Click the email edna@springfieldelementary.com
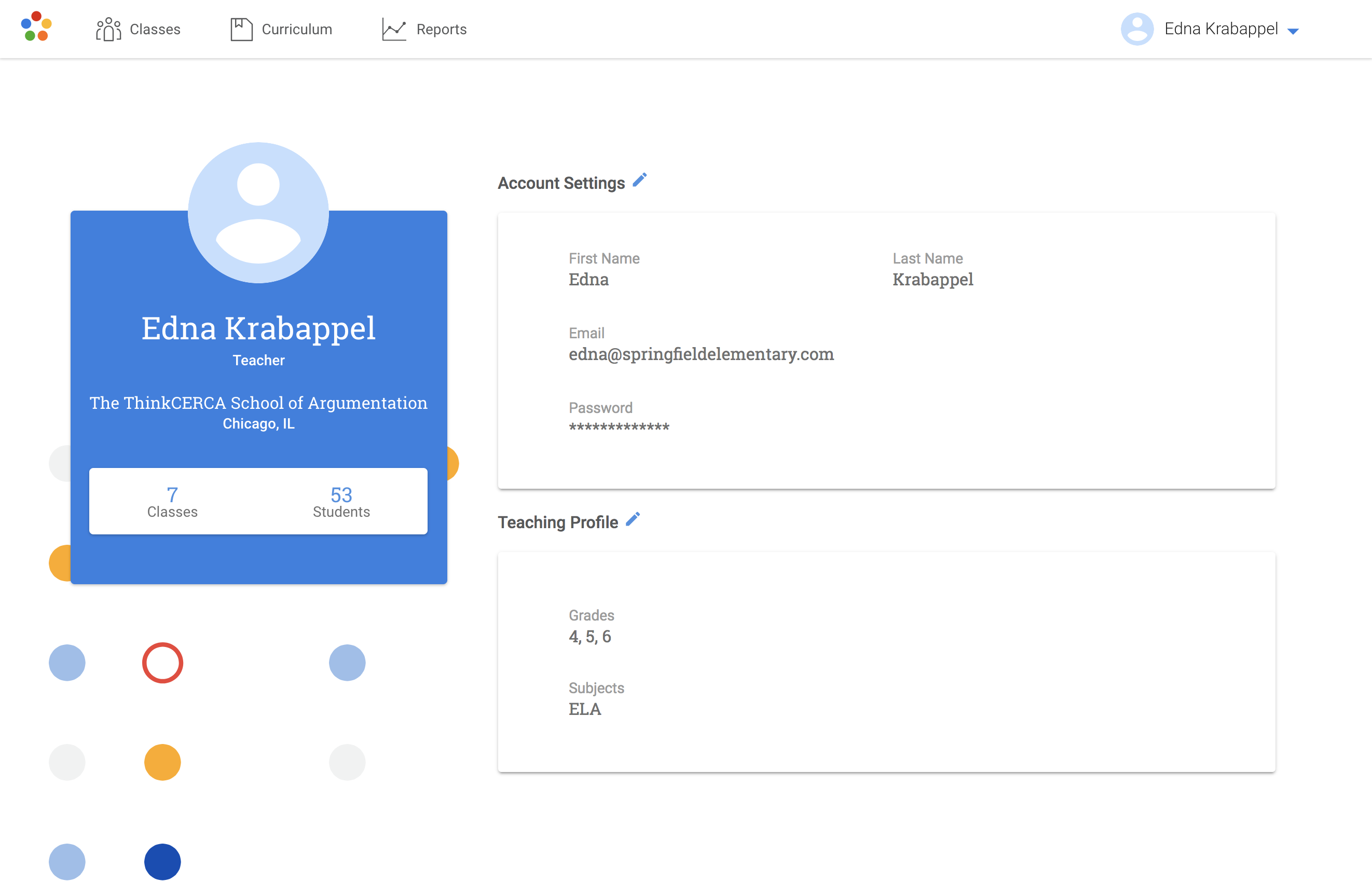Image resolution: width=1372 pixels, height=882 pixels. (701, 354)
